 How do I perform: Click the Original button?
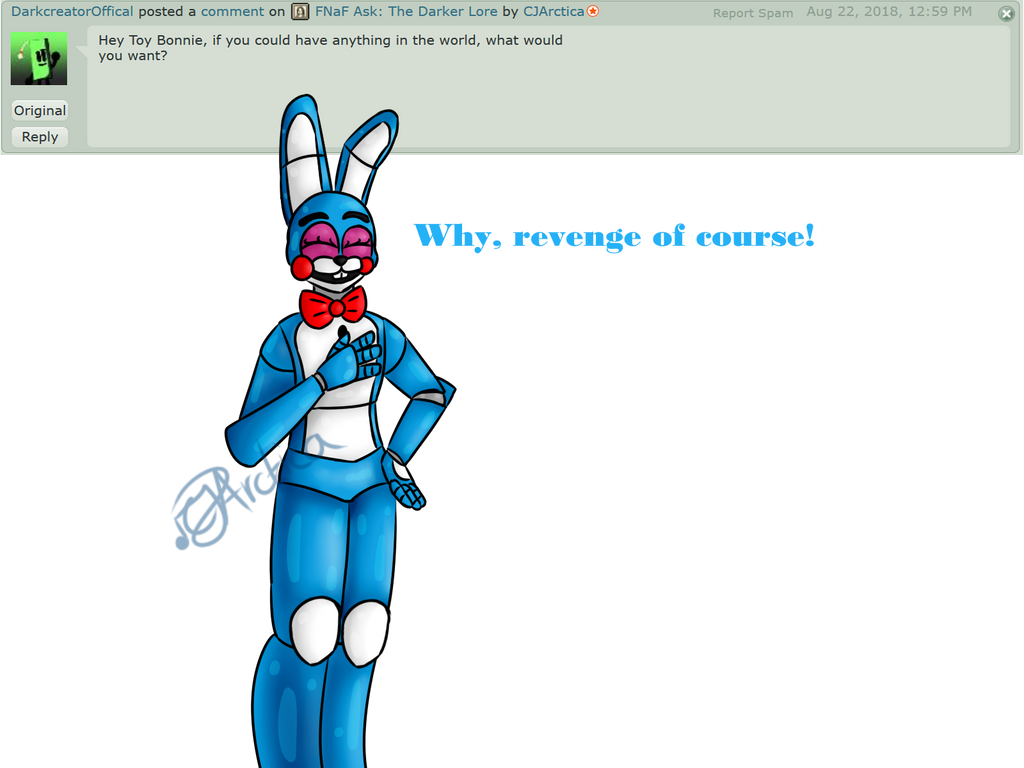coord(40,110)
